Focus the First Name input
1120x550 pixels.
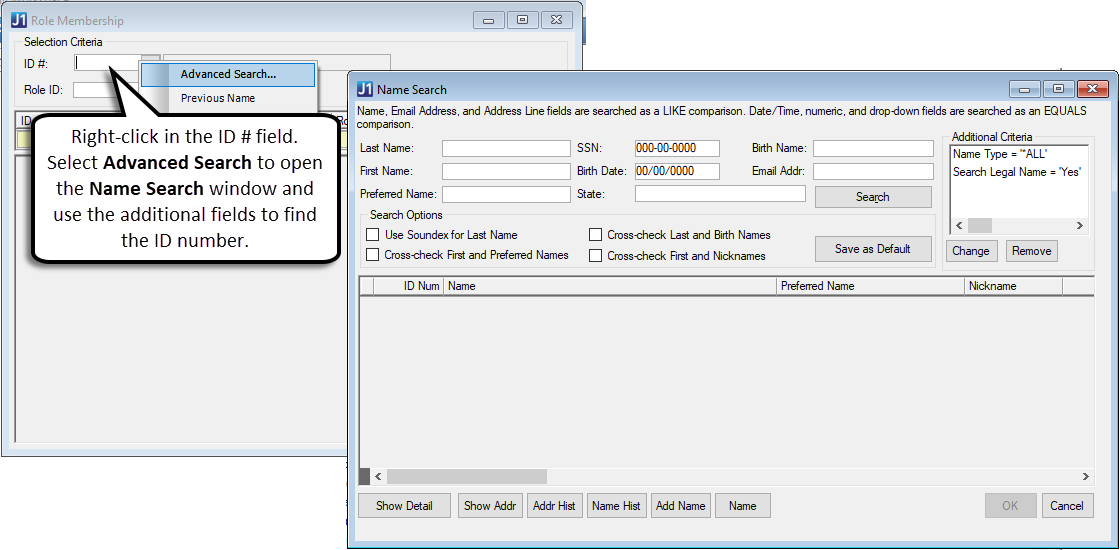[x=506, y=171]
